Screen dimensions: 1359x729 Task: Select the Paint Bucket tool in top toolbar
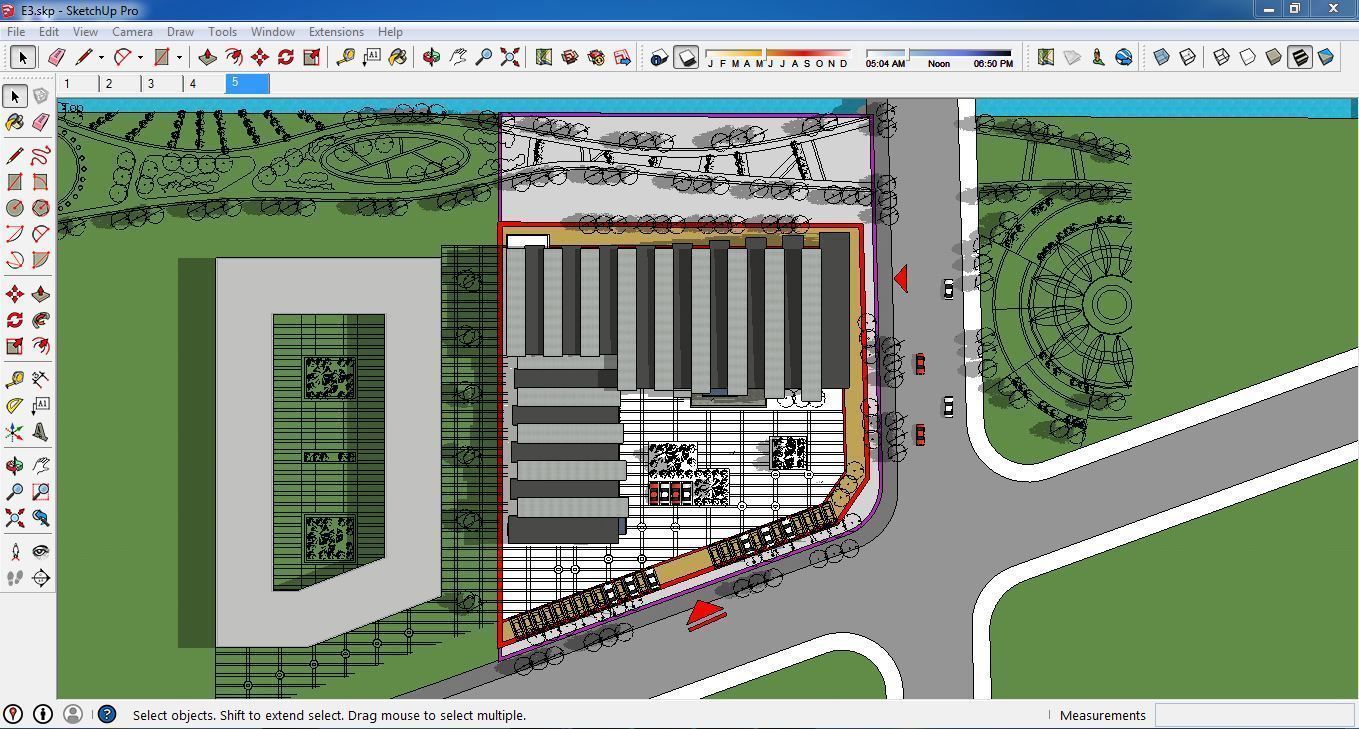coord(398,57)
